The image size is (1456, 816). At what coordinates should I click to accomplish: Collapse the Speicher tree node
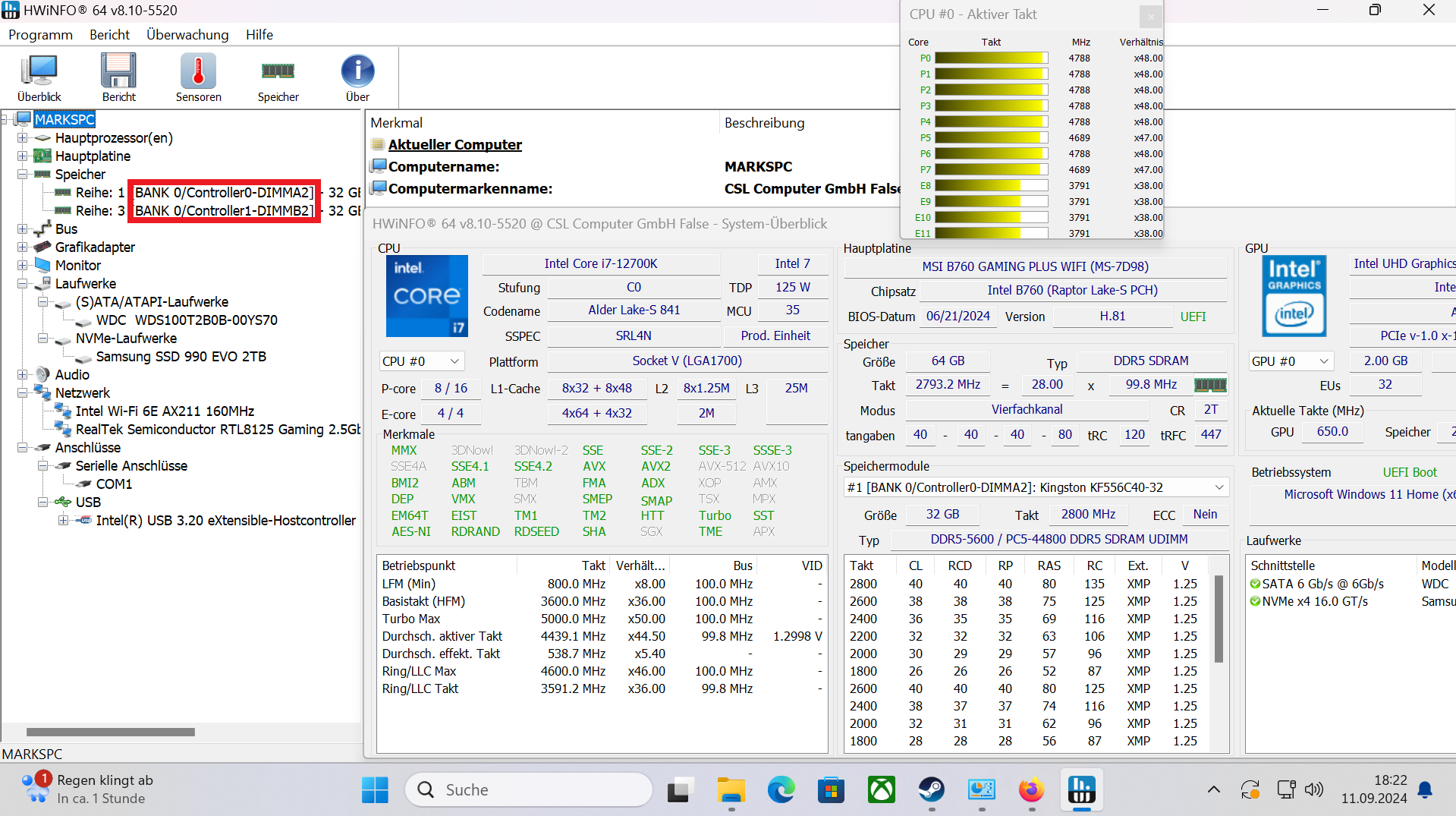point(22,175)
